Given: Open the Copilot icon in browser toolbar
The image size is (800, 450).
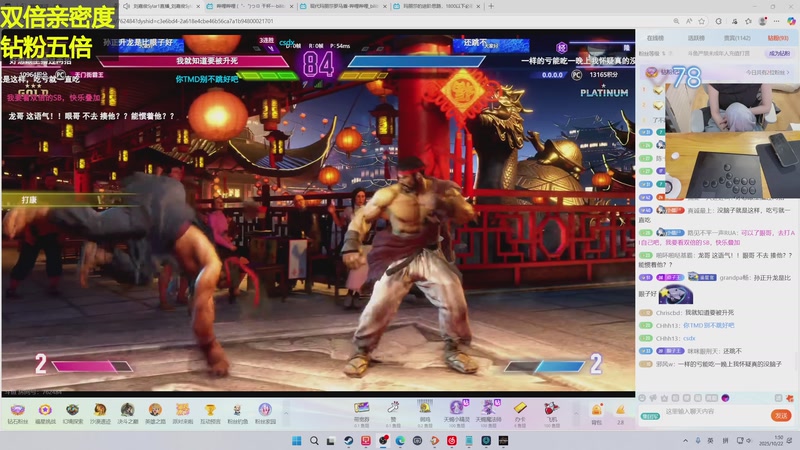Looking at the screenshot, I should [x=791, y=21].
